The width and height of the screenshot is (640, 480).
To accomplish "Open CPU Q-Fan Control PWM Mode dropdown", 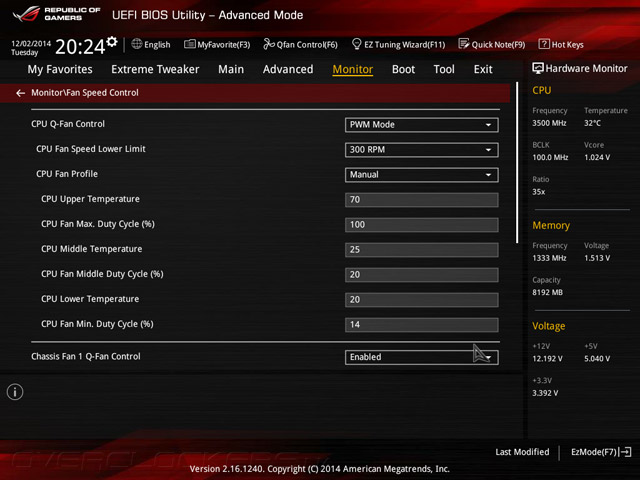I will (x=422, y=125).
